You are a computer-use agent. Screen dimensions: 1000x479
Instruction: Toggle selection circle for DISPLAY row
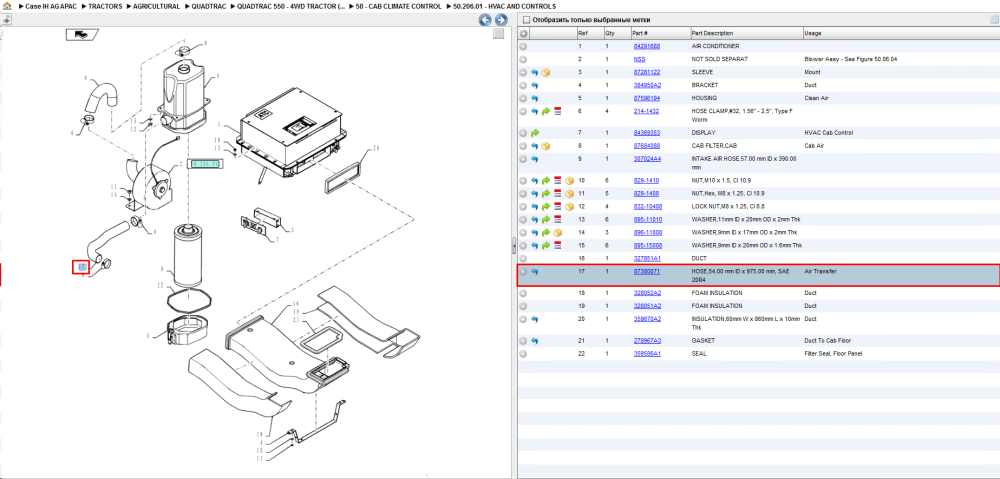(523, 133)
